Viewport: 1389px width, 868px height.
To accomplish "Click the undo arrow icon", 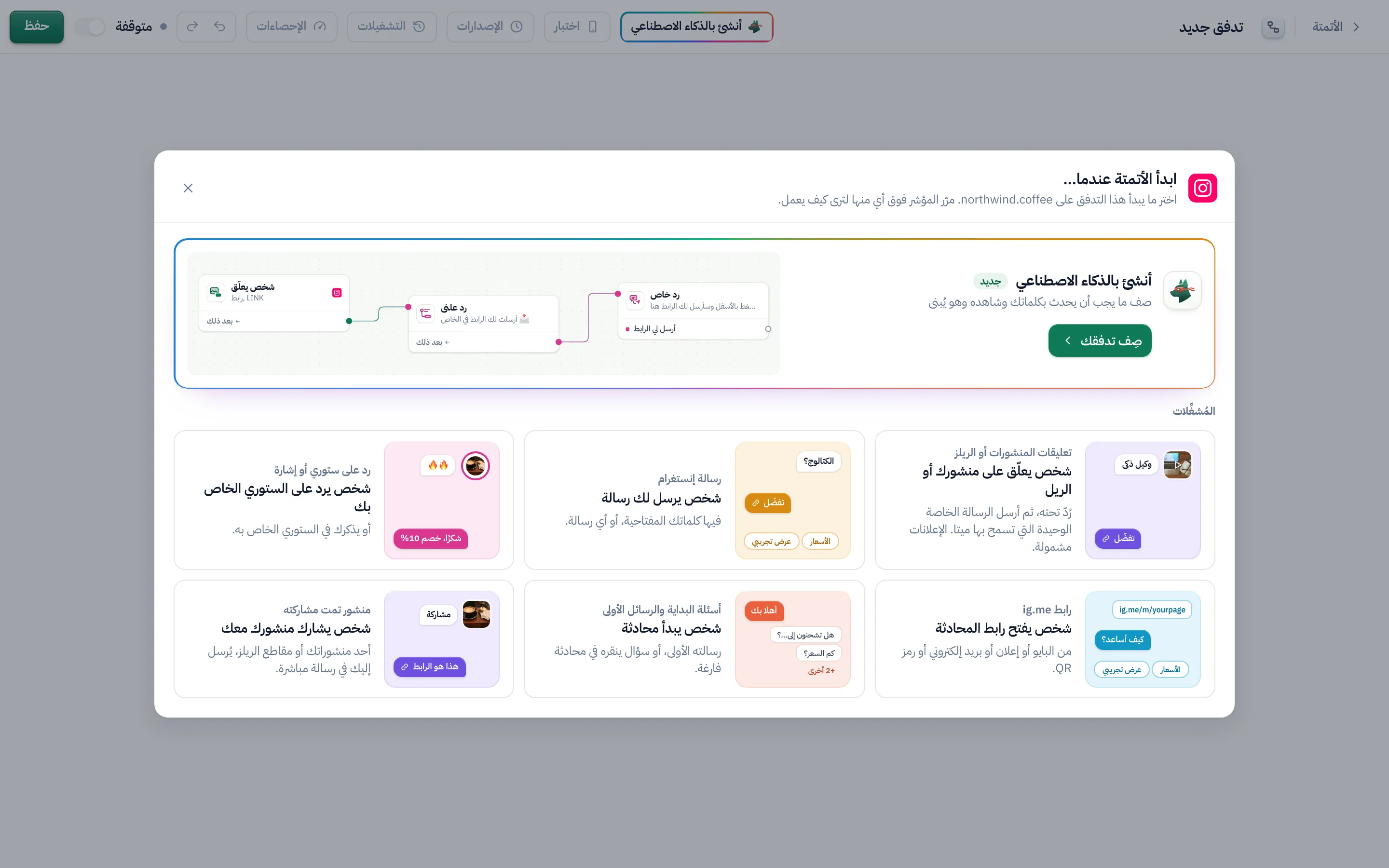I will click(220, 27).
